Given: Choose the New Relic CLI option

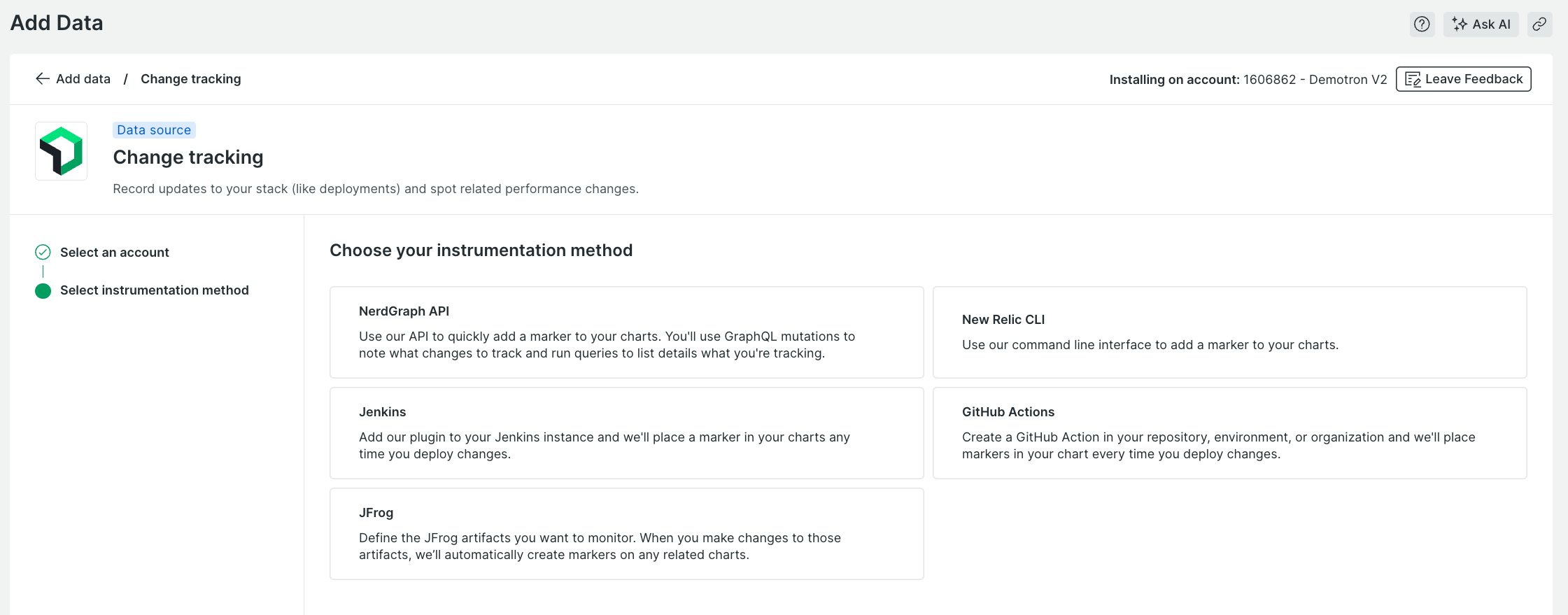Looking at the screenshot, I should (x=1229, y=332).
